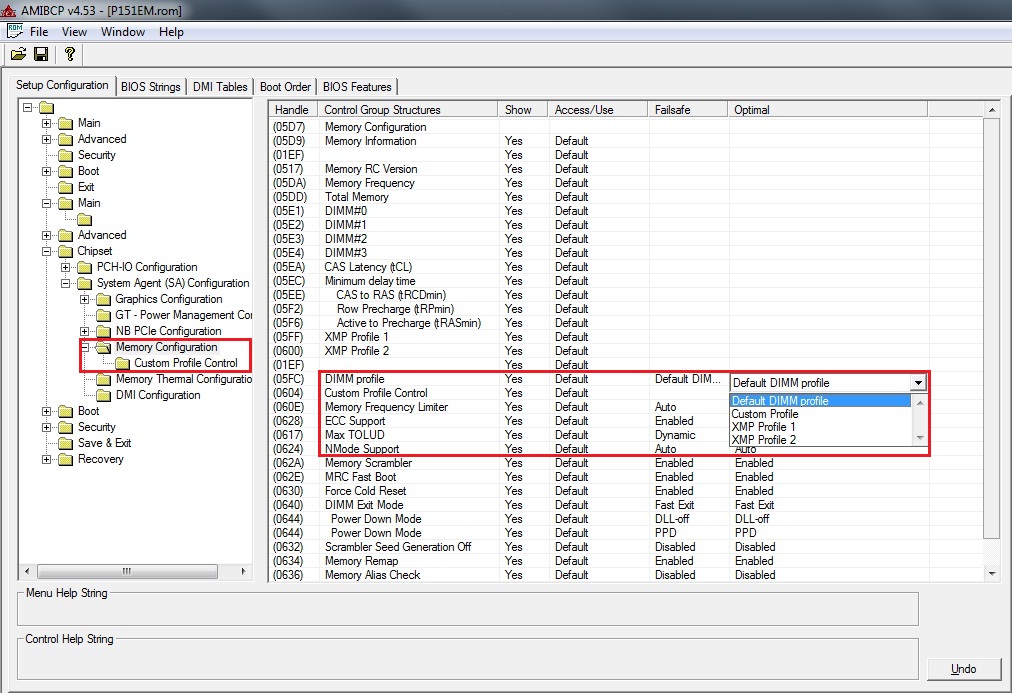
Task: Expand the Graphics Configuration tree node
Action: pyautogui.click(x=85, y=299)
